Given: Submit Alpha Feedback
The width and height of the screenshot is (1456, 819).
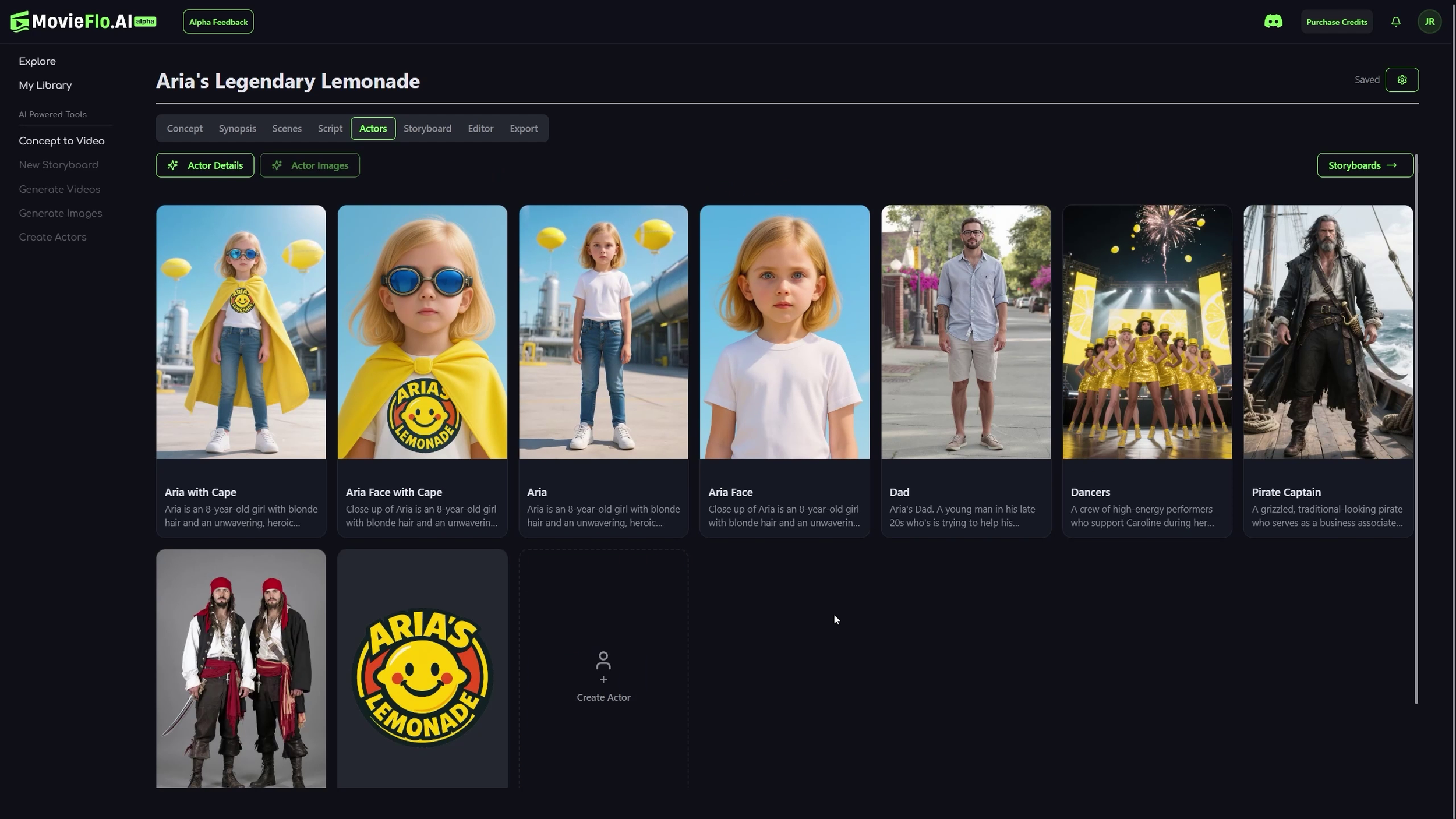Looking at the screenshot, I should (x=218, y=22).
